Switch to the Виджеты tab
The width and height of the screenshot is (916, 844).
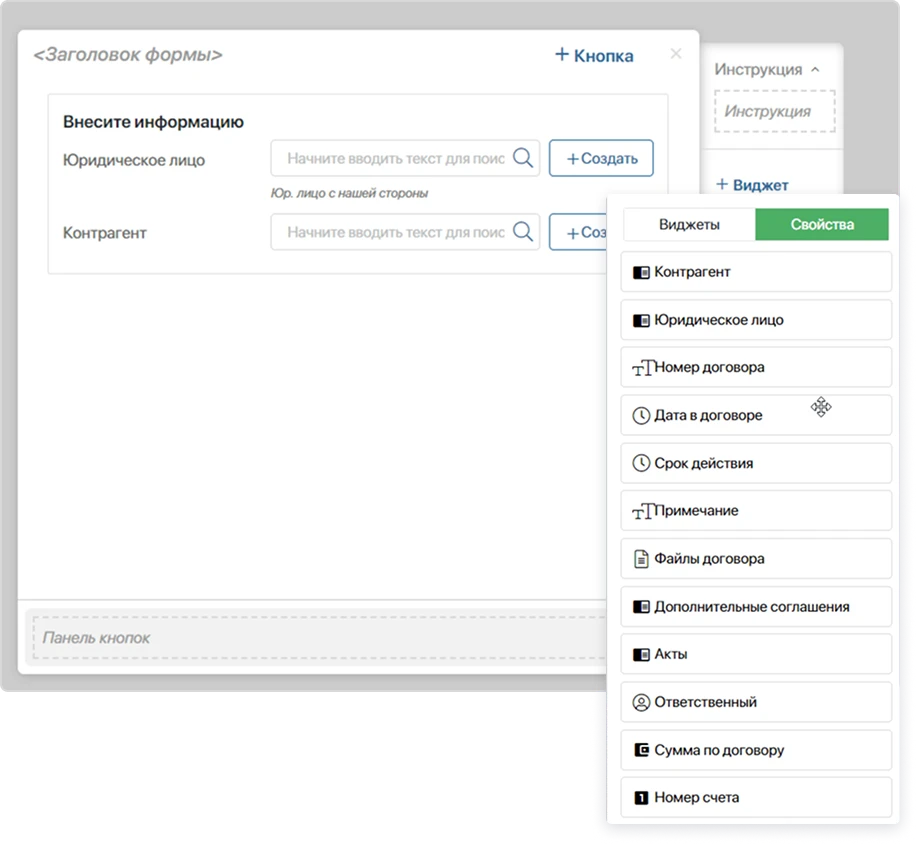pyautogui.click(x=689, y=224)
